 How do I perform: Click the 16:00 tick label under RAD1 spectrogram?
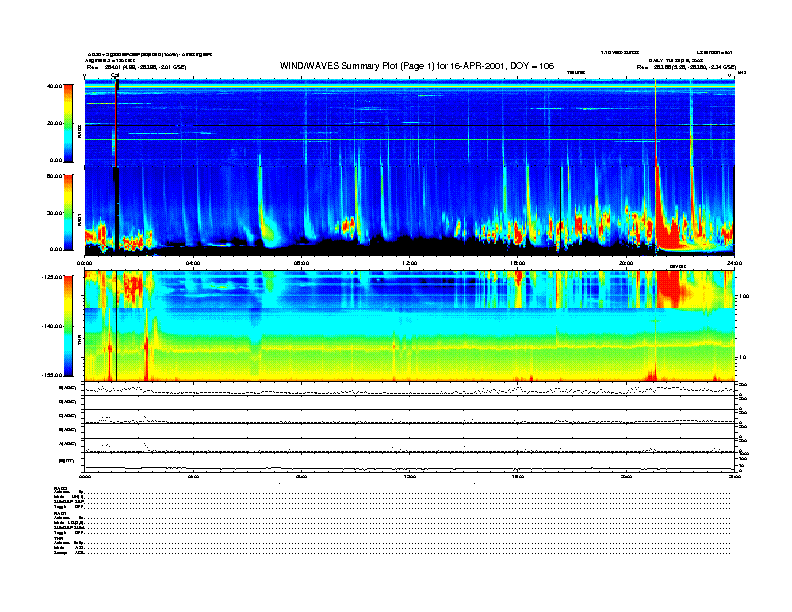(518, 263)
